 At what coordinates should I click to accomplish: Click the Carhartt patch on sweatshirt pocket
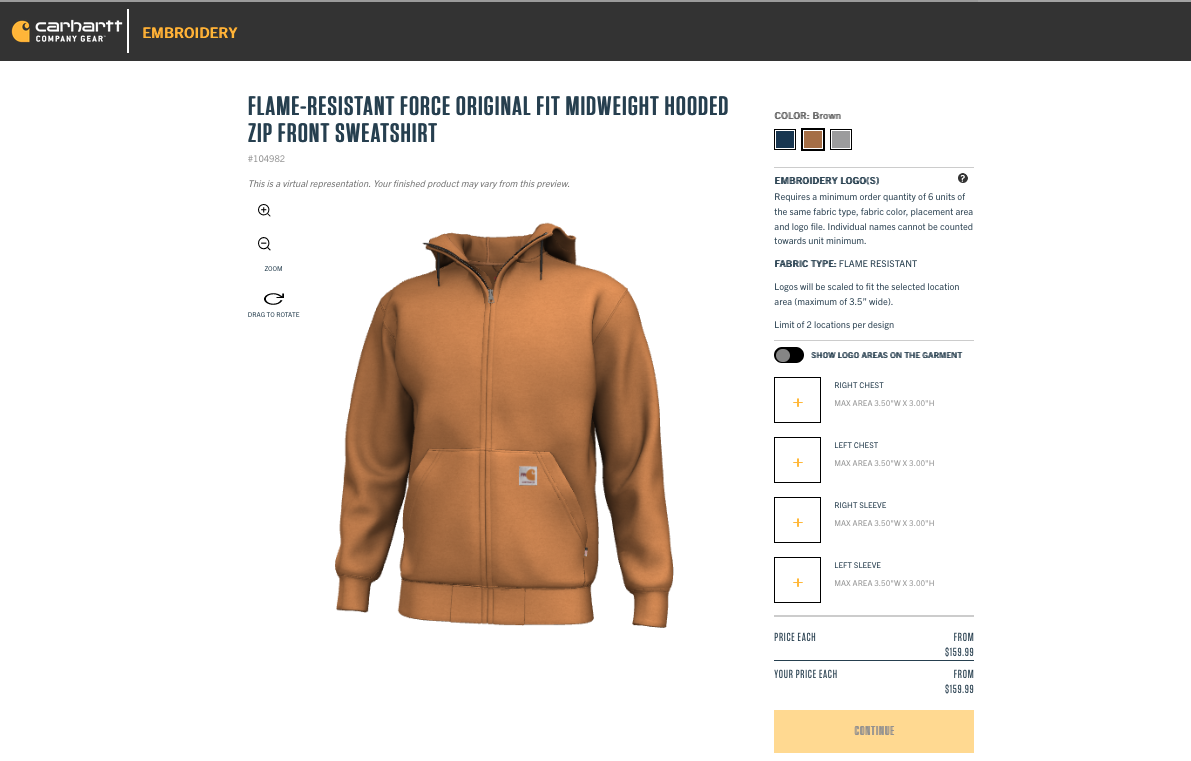(x=528, y=475)
